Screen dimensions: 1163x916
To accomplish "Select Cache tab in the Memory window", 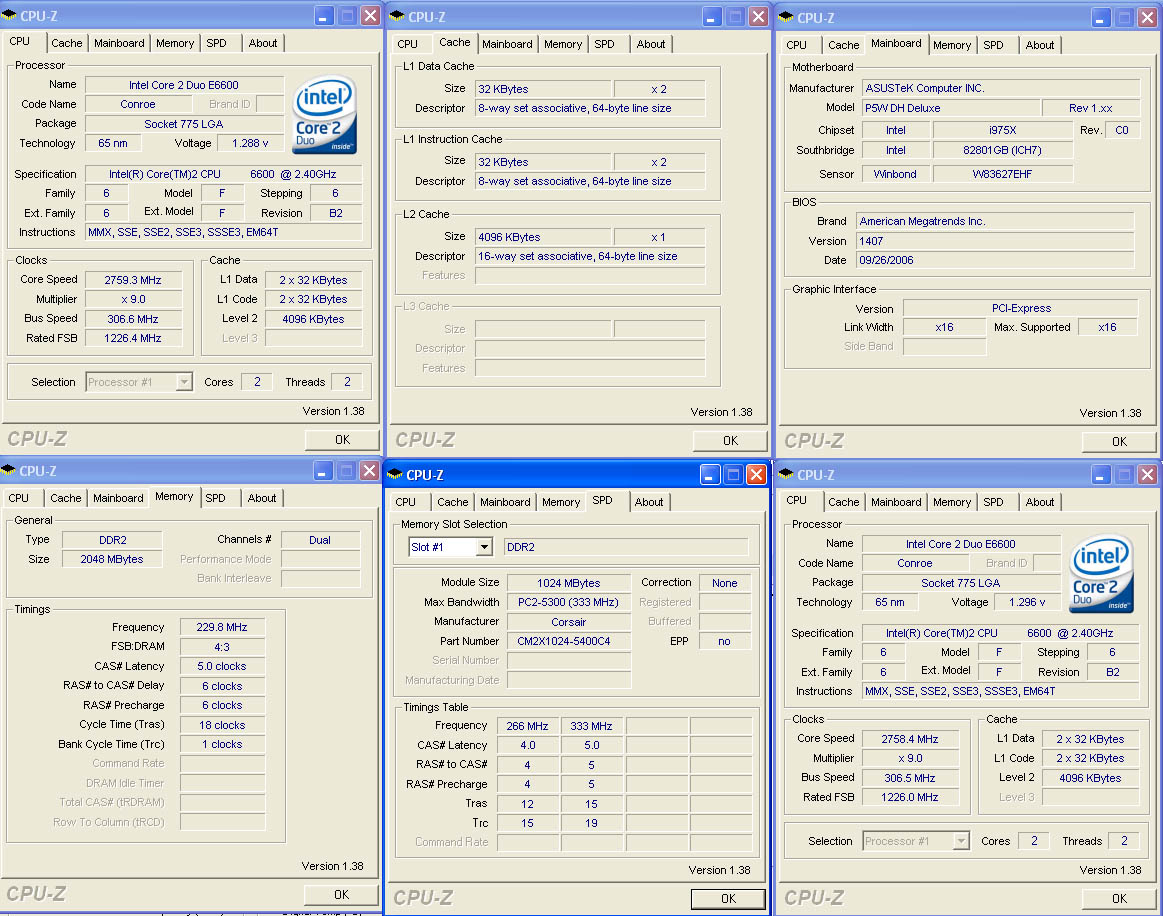I will [x=65, y=498].
